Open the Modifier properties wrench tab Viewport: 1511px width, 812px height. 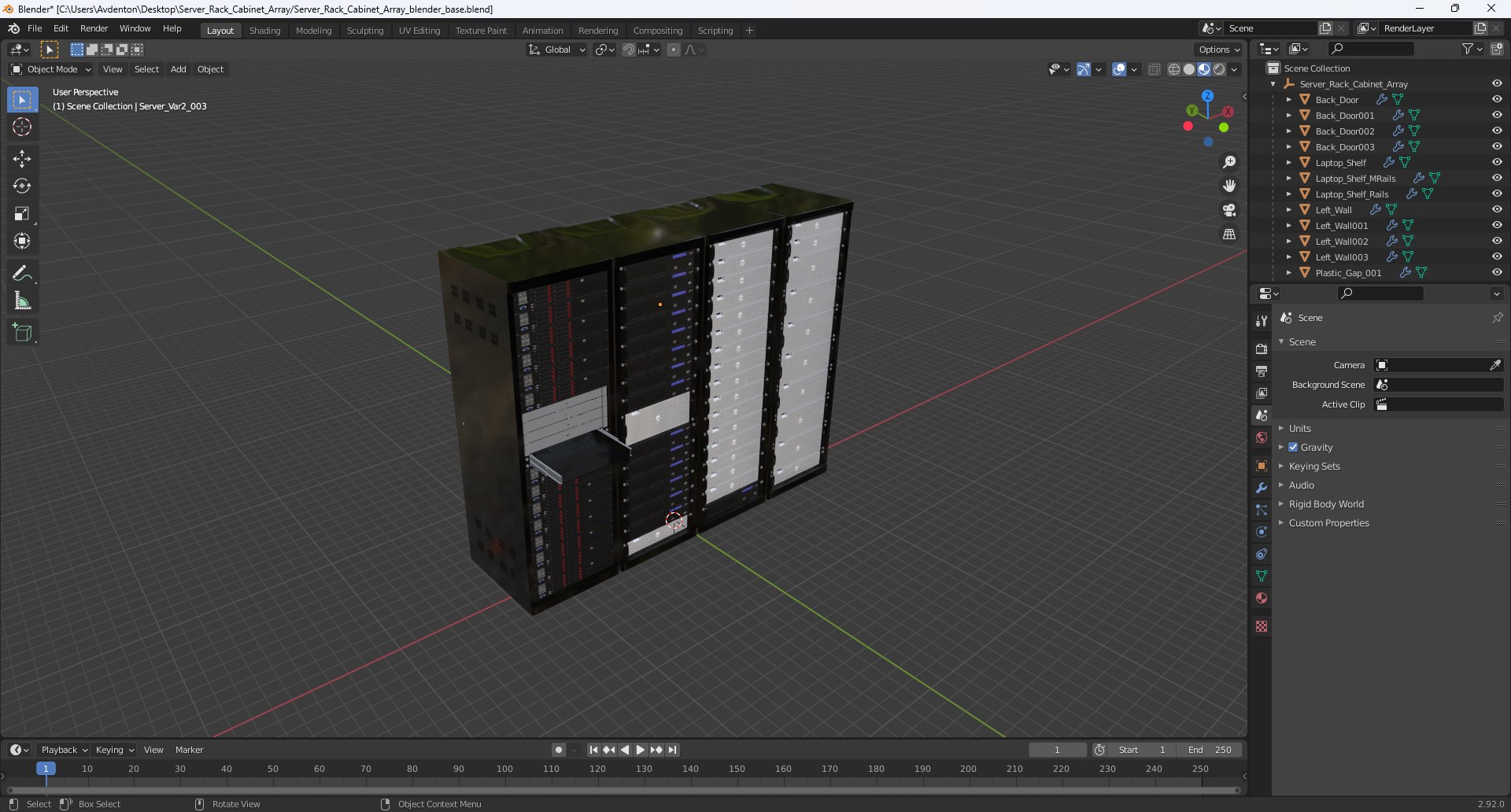click(1262, 488)
